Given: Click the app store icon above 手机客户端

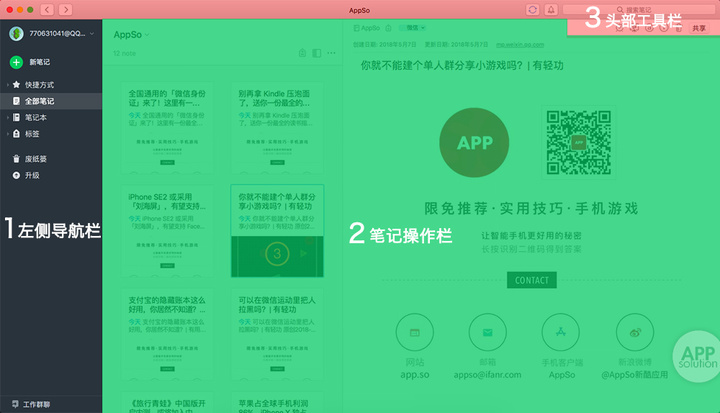Looking at the screenshot, I should (x=561, y=332).
